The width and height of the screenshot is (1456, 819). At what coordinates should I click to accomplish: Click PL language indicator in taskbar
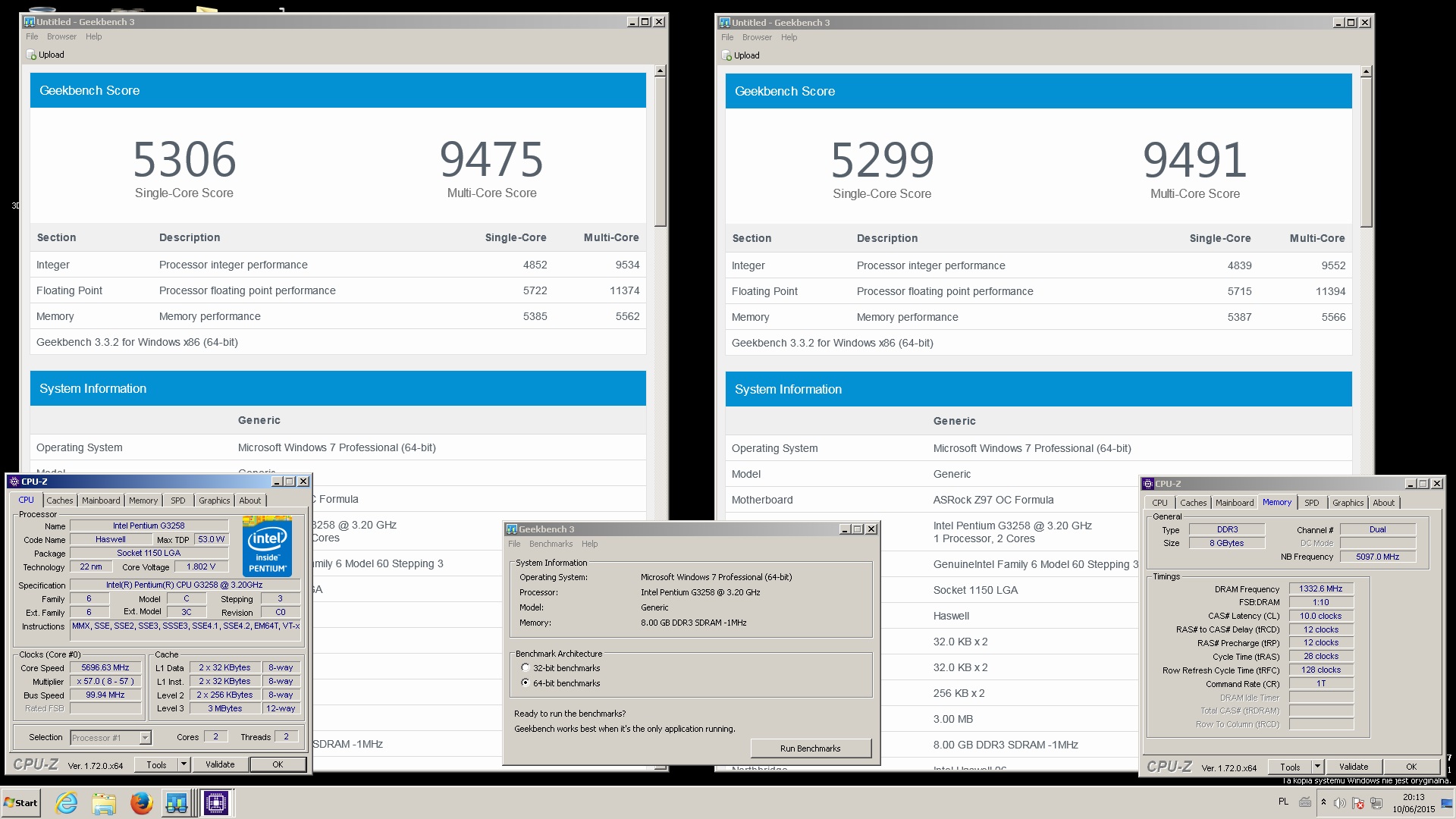[x=1283, y=802]
